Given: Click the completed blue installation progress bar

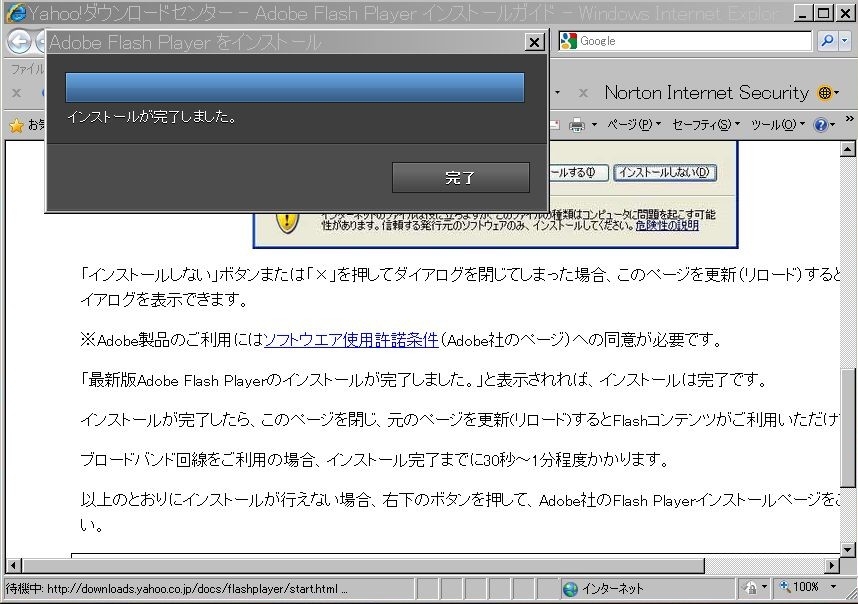Looking at the screenshot, I should click(x=295, y=88).
